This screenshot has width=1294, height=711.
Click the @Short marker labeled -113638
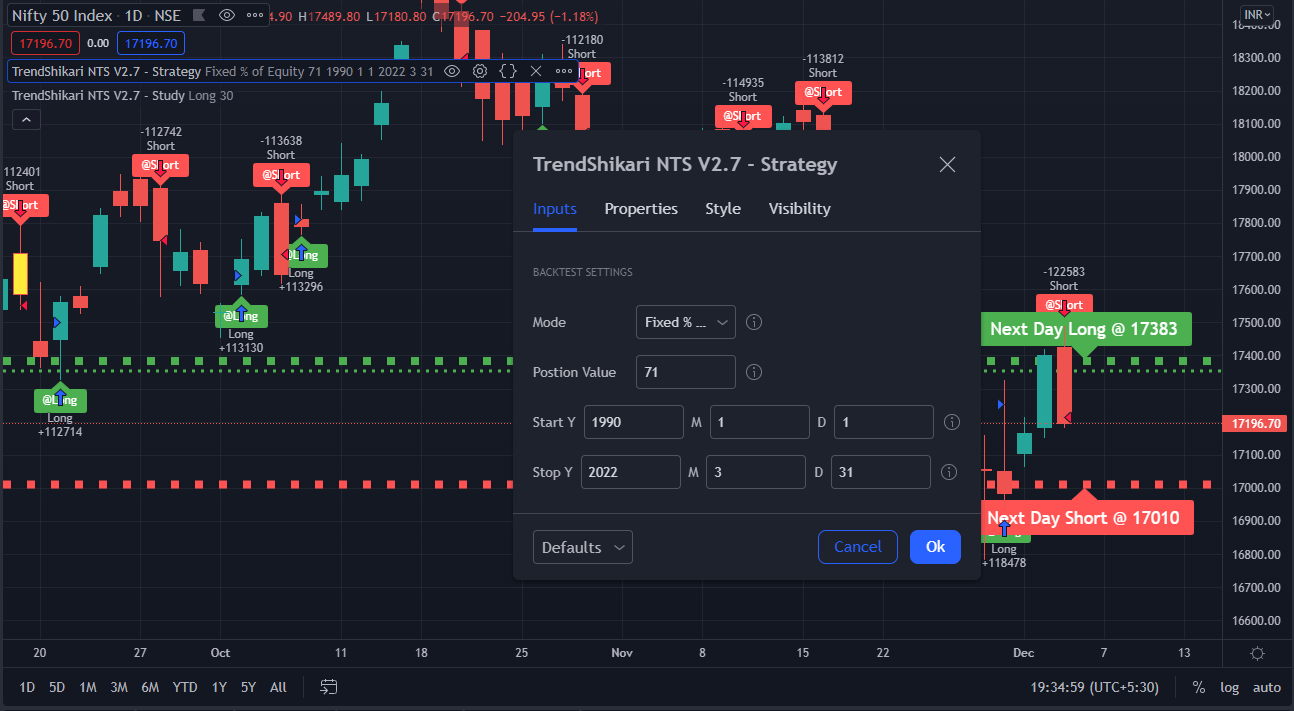[x=281, y=175]
